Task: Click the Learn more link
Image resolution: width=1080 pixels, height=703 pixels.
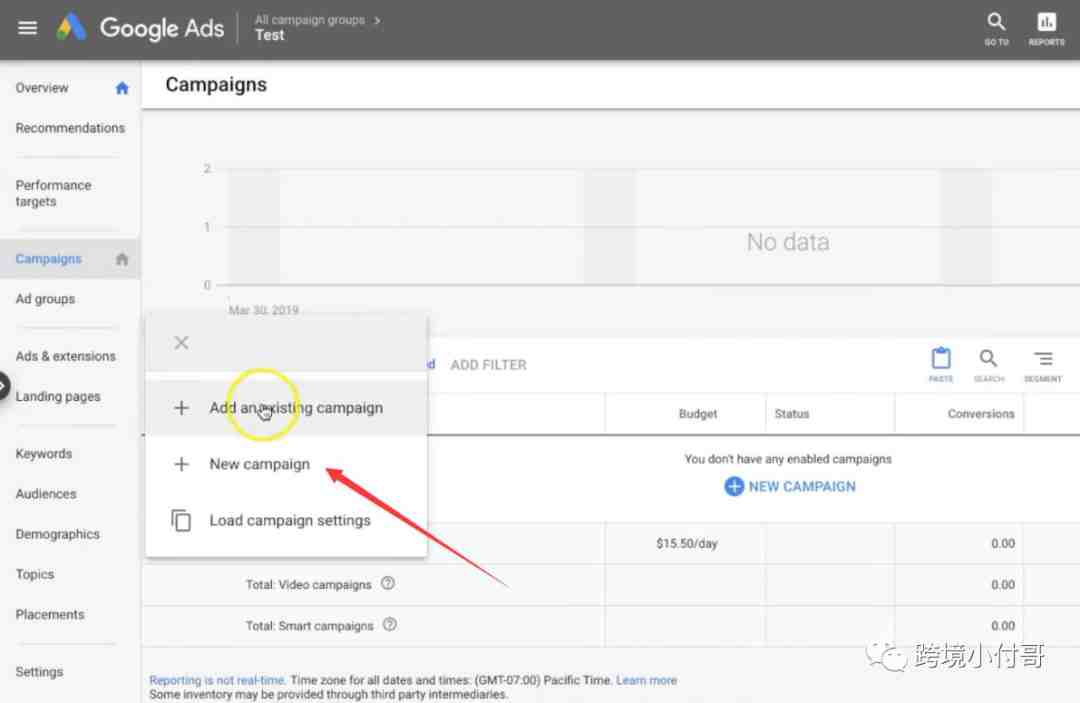Action: pyautogui.click(x=646, y=680)
